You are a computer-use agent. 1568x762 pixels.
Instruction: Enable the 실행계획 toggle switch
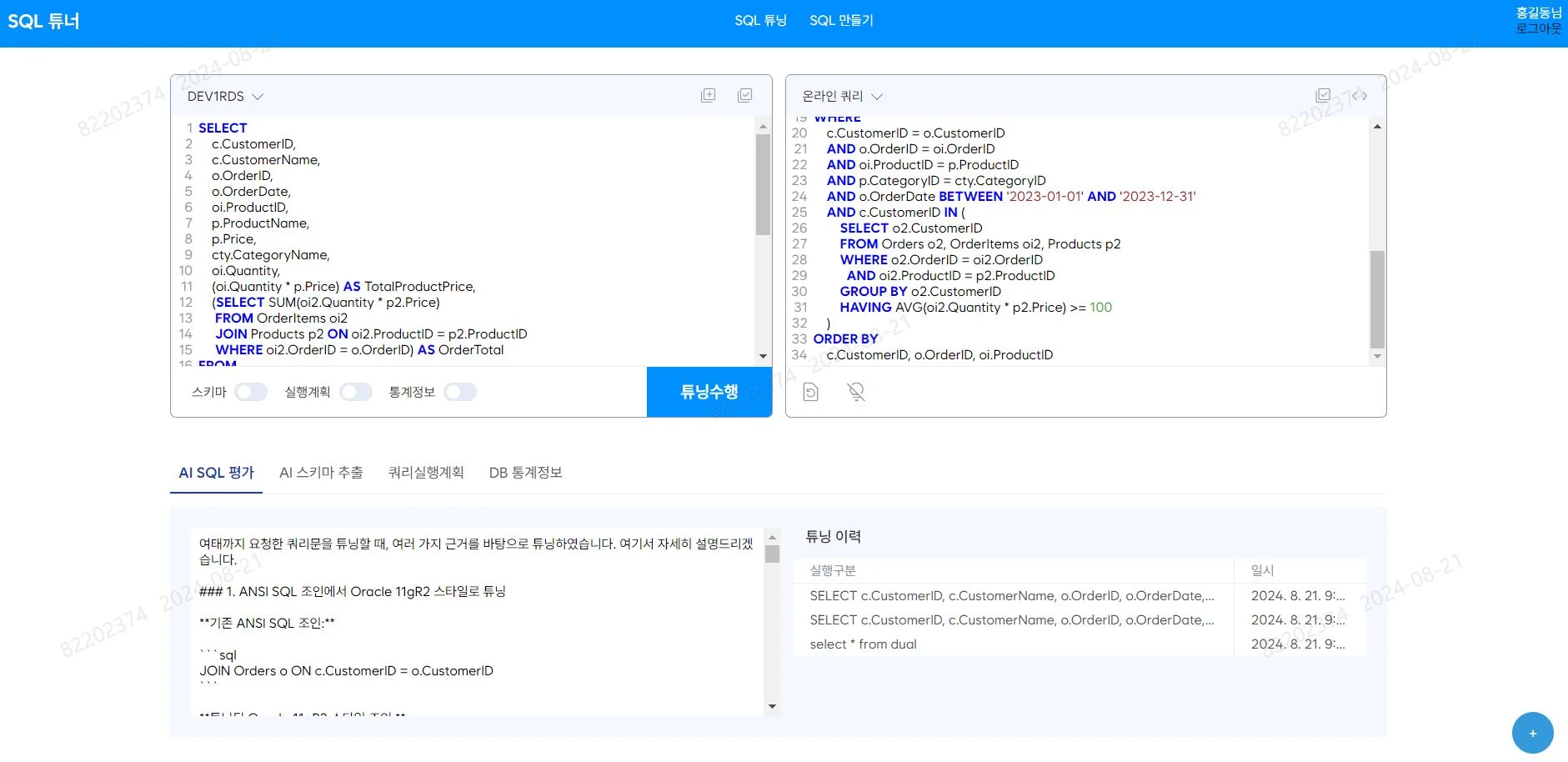tap(357, 391)
